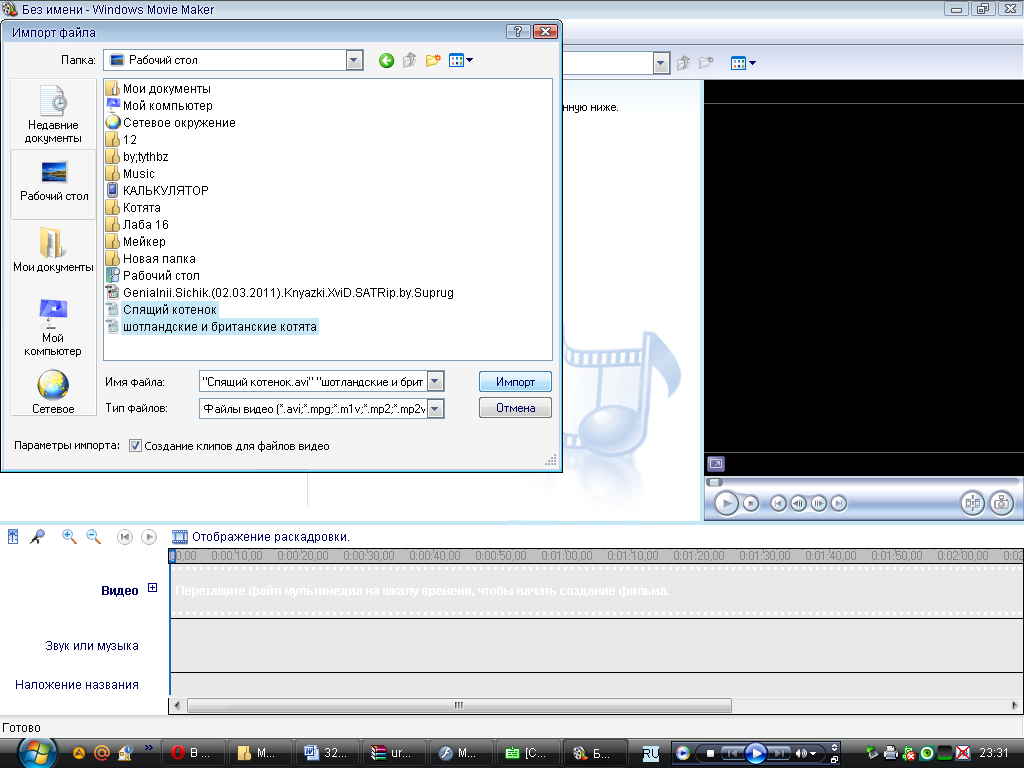
Task: Click the Импорт button
Action: pyautogui.click(x=515, y=382)
